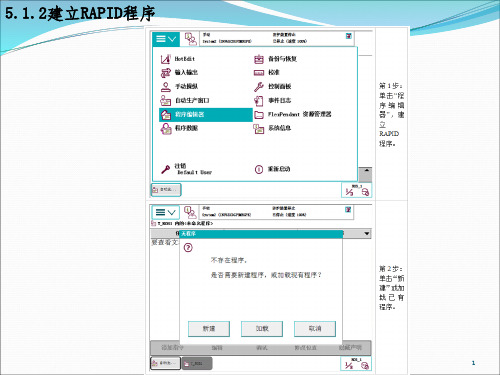This screenshot has width=500, height=375.
Task: Click the 注销 Default User logout item
Action: pyautogui.click(x=186, y=169)
